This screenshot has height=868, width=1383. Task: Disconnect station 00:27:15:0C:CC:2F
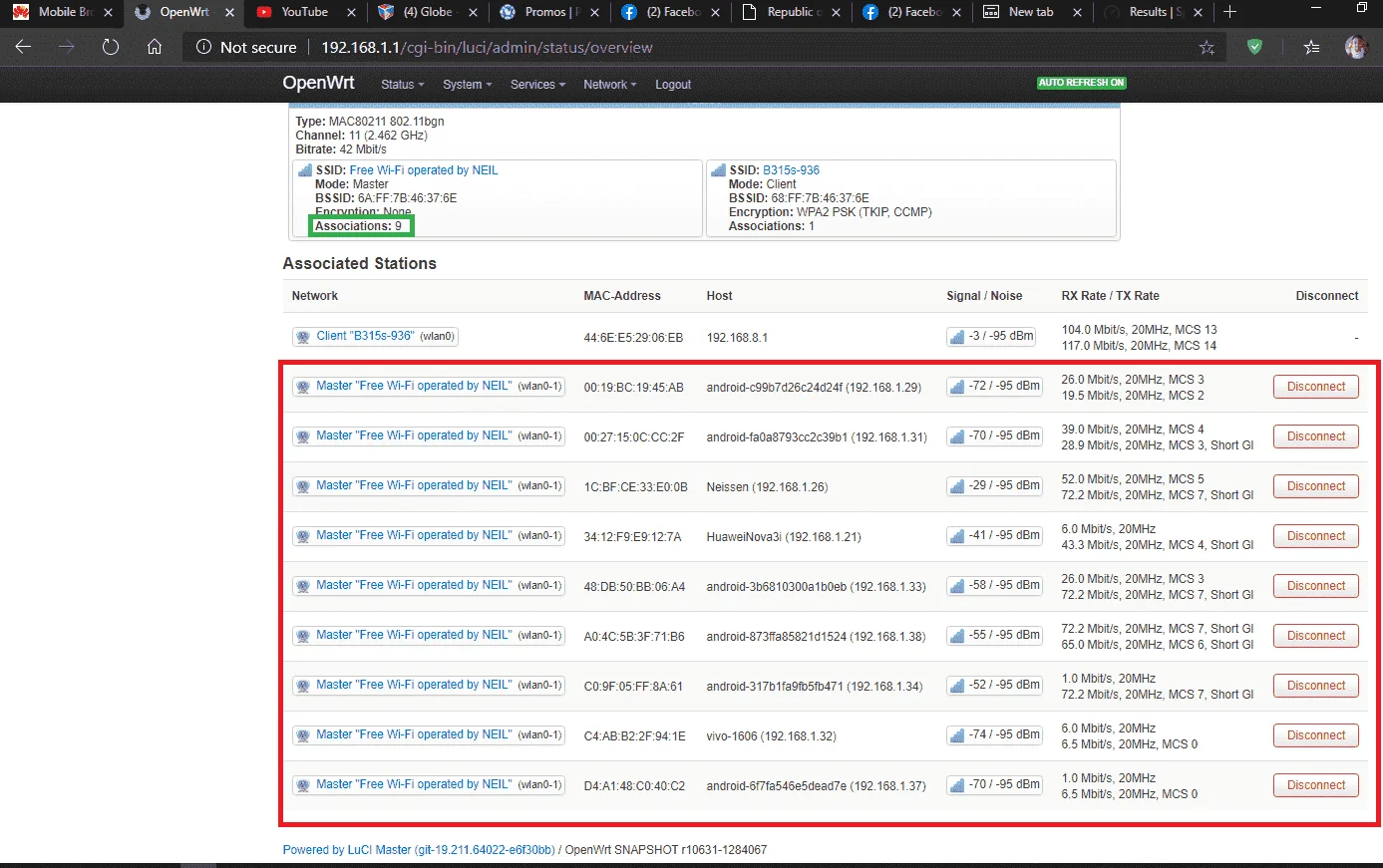click(x=1315, y=436)
